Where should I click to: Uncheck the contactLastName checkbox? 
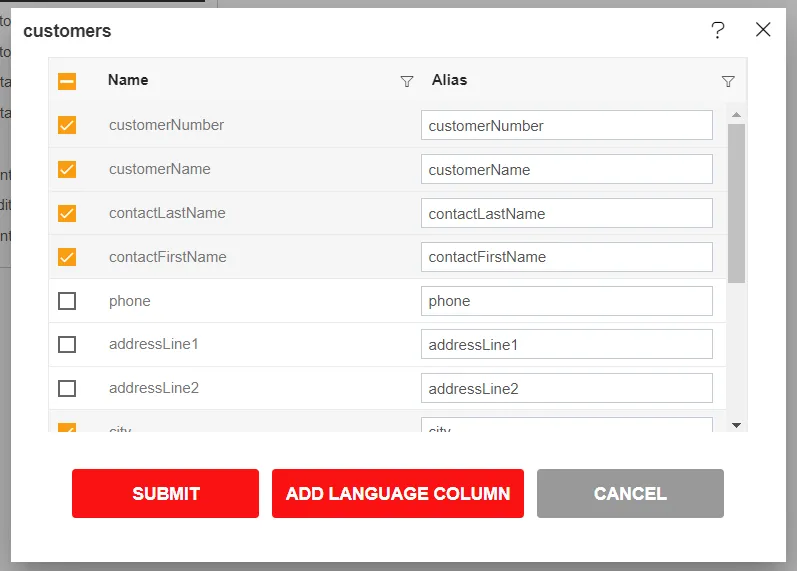point(67,213)
